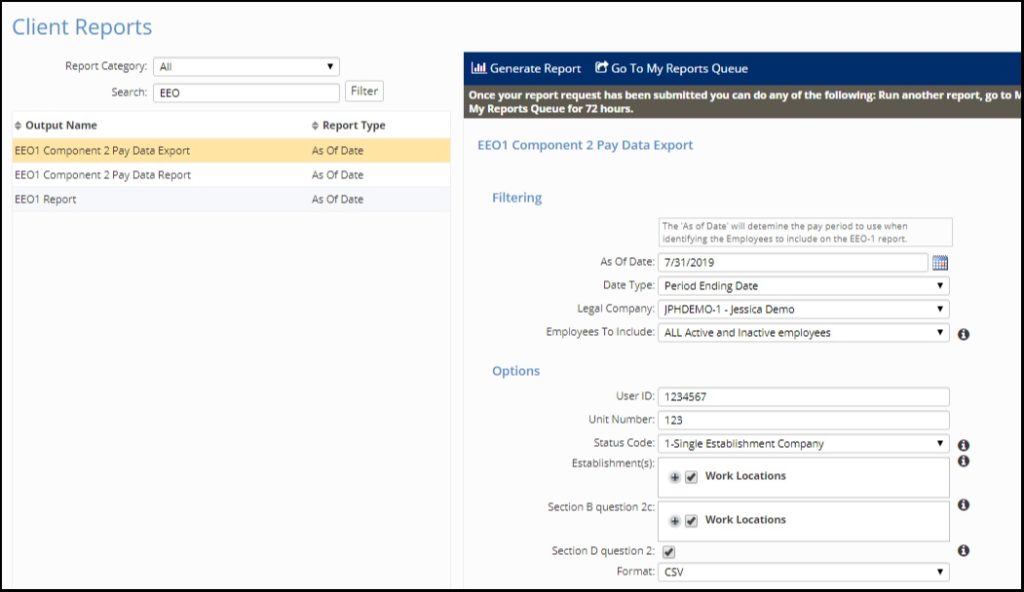Click the Unit Number field
The image size is (1024, 592).
click(803, 420)
